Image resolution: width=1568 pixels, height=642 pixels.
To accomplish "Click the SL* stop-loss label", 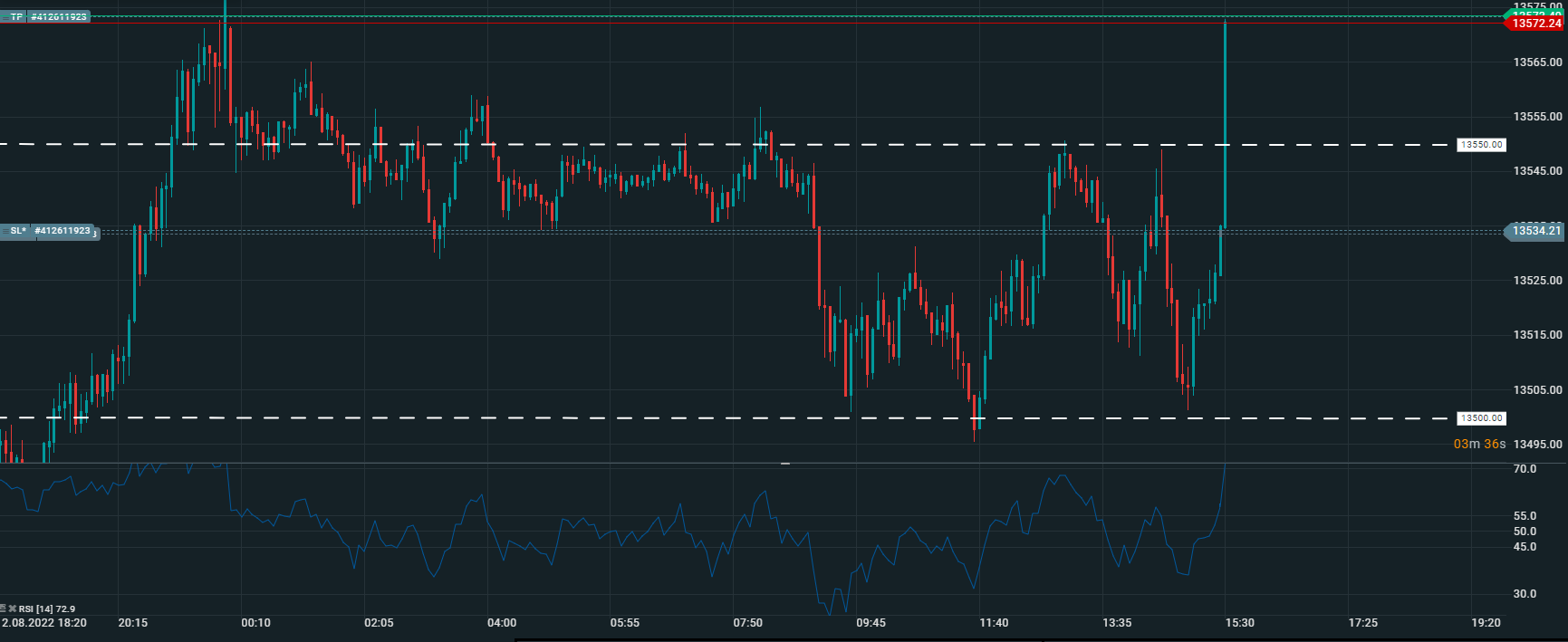I will coord(15,231).
